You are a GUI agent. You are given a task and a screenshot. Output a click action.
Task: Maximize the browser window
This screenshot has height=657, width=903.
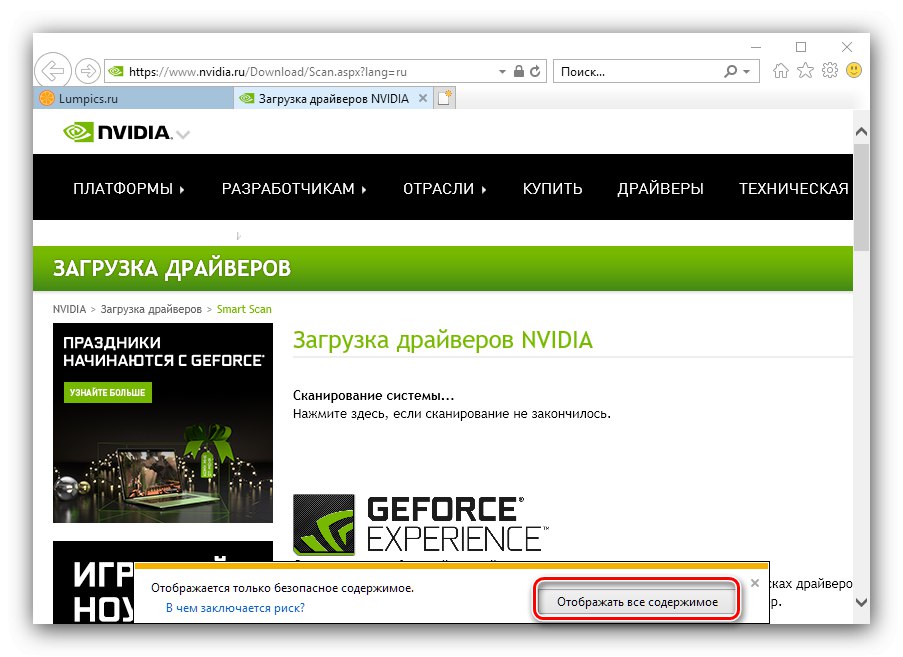pyautogui.click(x=801, y=47)
